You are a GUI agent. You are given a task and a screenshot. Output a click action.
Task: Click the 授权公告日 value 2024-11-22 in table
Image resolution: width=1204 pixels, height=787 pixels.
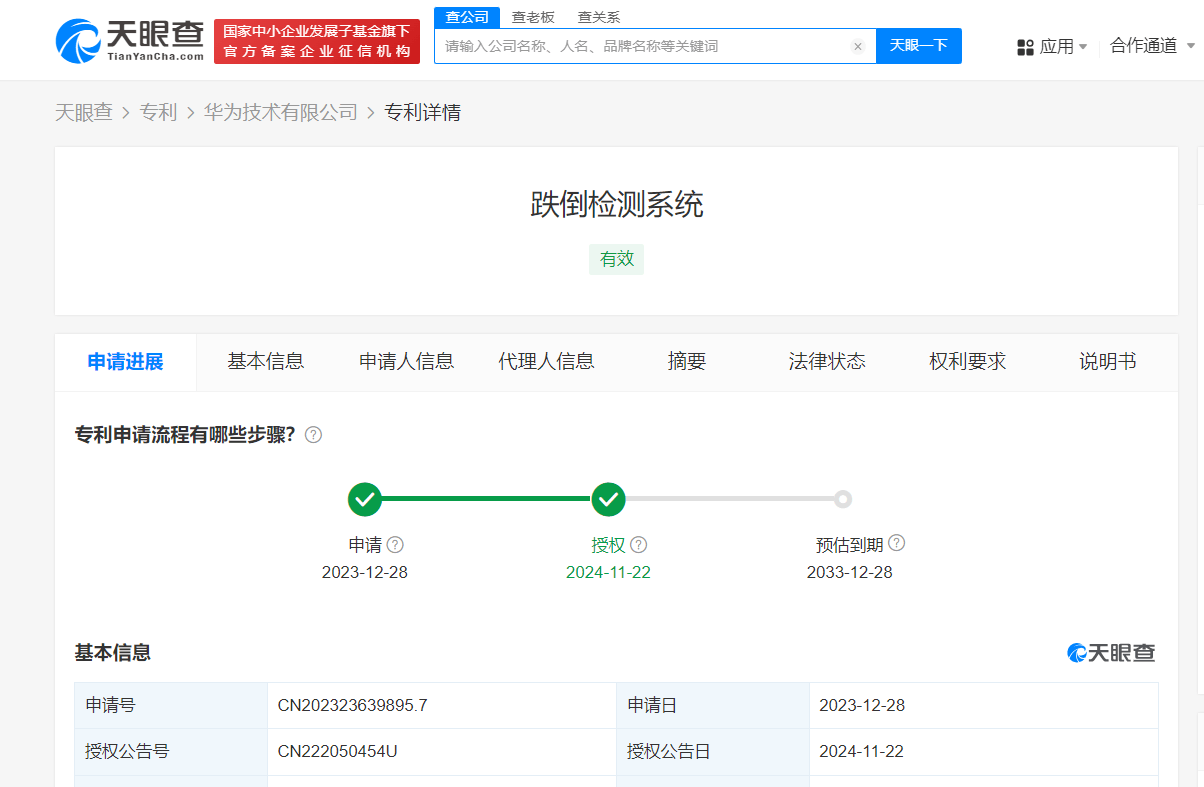click(x=861, y=751)
